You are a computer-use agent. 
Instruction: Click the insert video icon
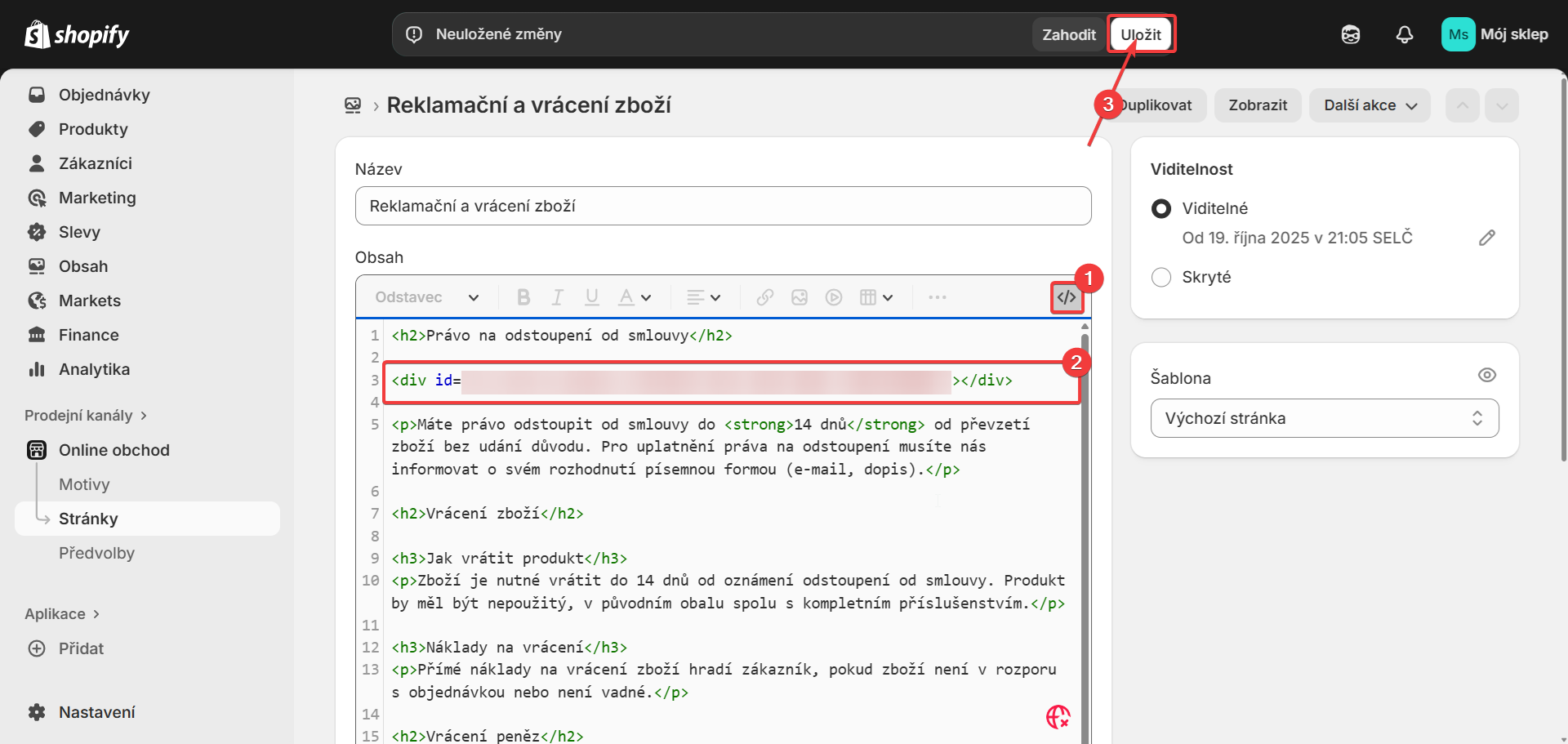tap(833, 297)
